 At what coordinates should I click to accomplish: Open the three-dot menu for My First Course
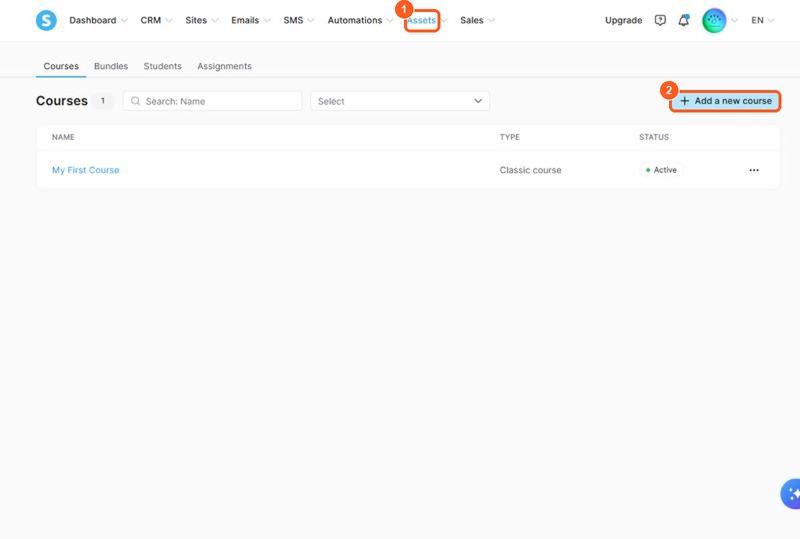(x=754, y=170)
